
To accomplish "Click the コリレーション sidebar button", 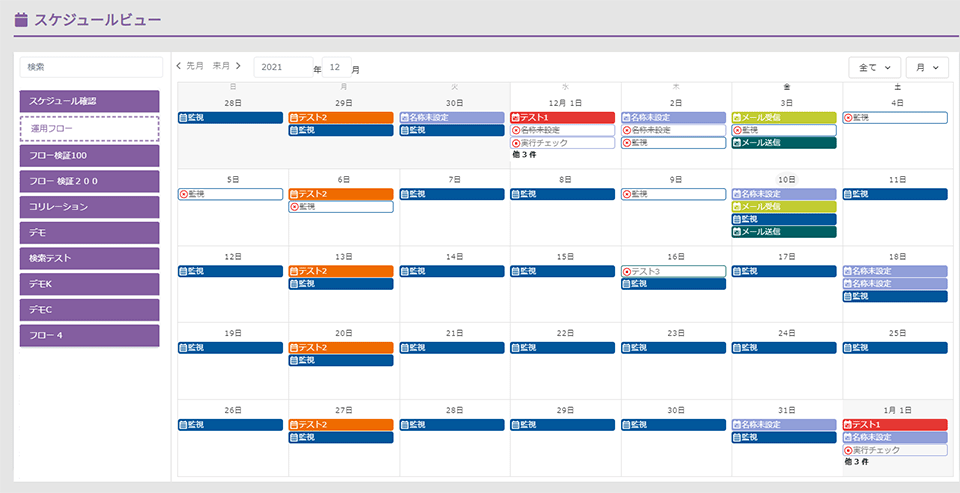I will pyautogui.click(x=89, y=207).
